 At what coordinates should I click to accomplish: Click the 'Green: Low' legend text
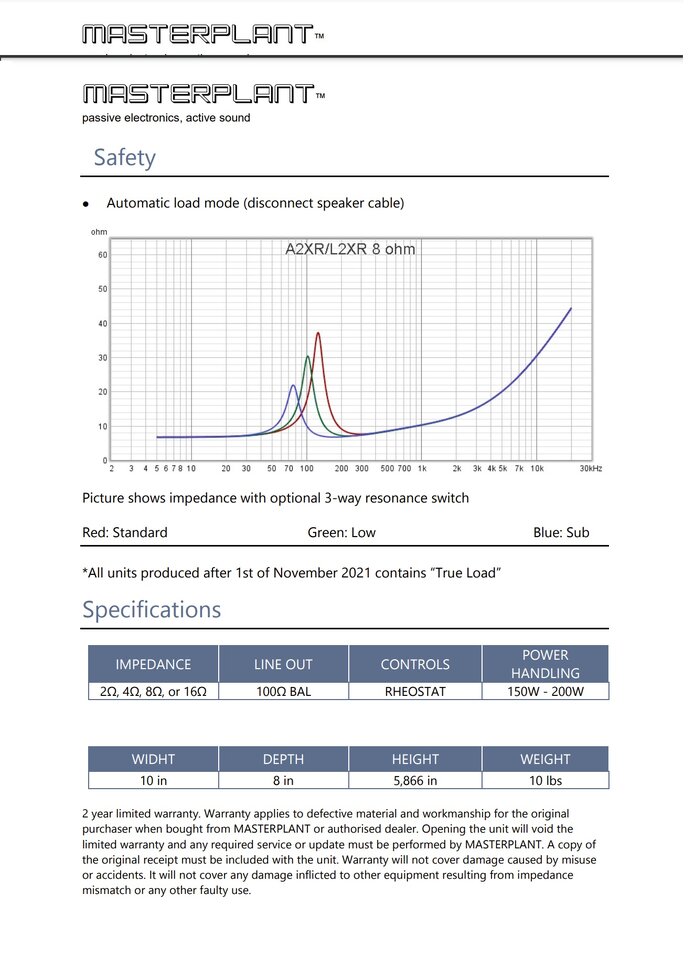point(341,532)
